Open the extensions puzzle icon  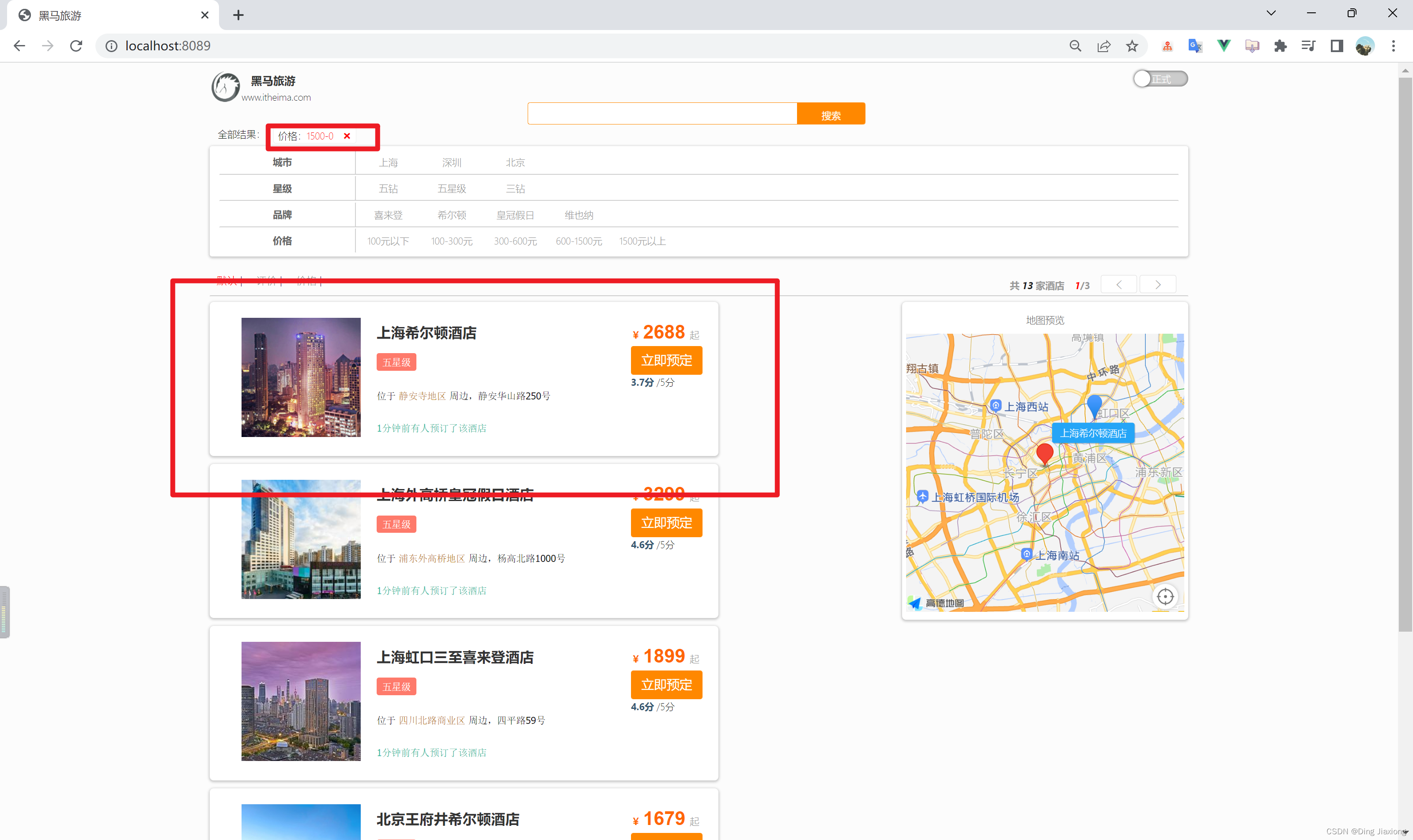click(1280, 46)
